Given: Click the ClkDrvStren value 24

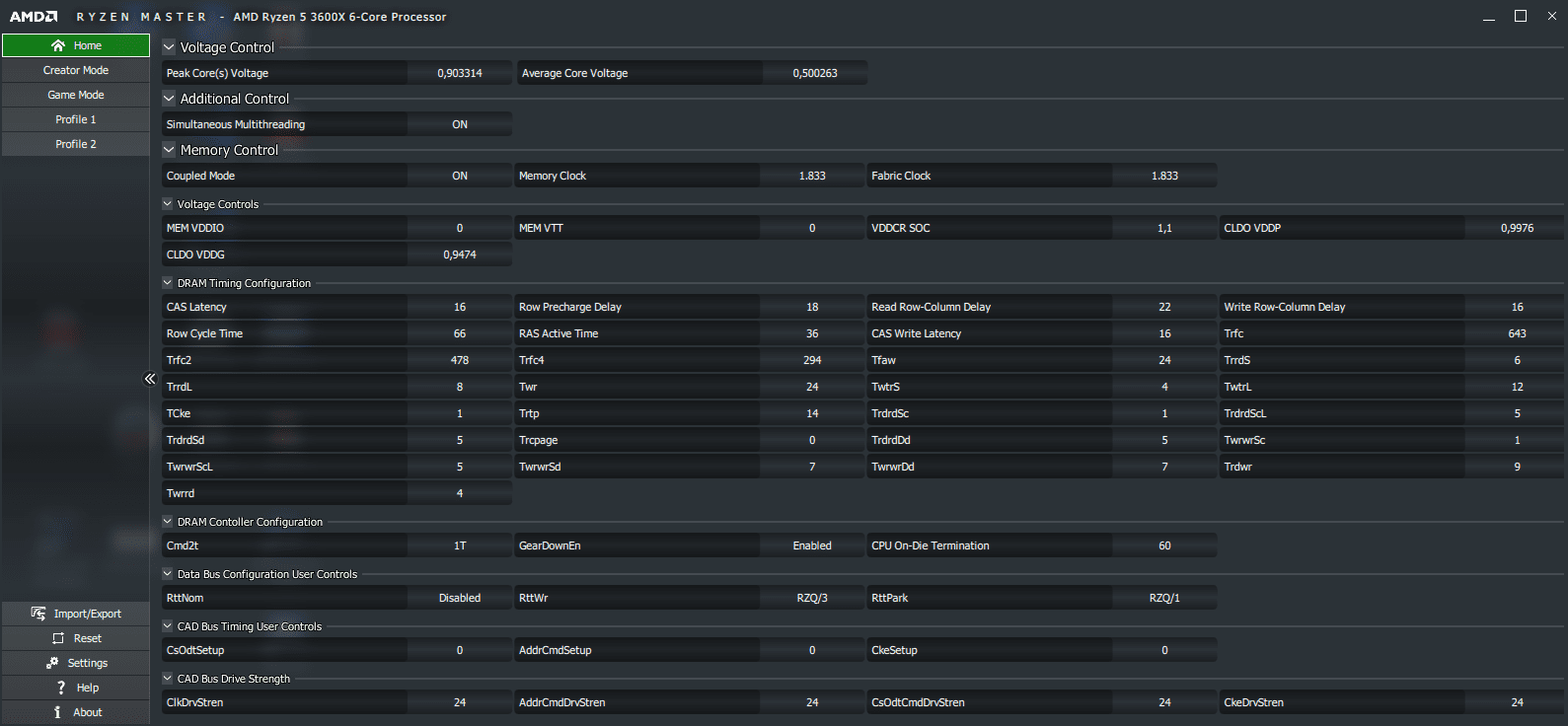Looking at the screenshot, I should coord(460,702).
